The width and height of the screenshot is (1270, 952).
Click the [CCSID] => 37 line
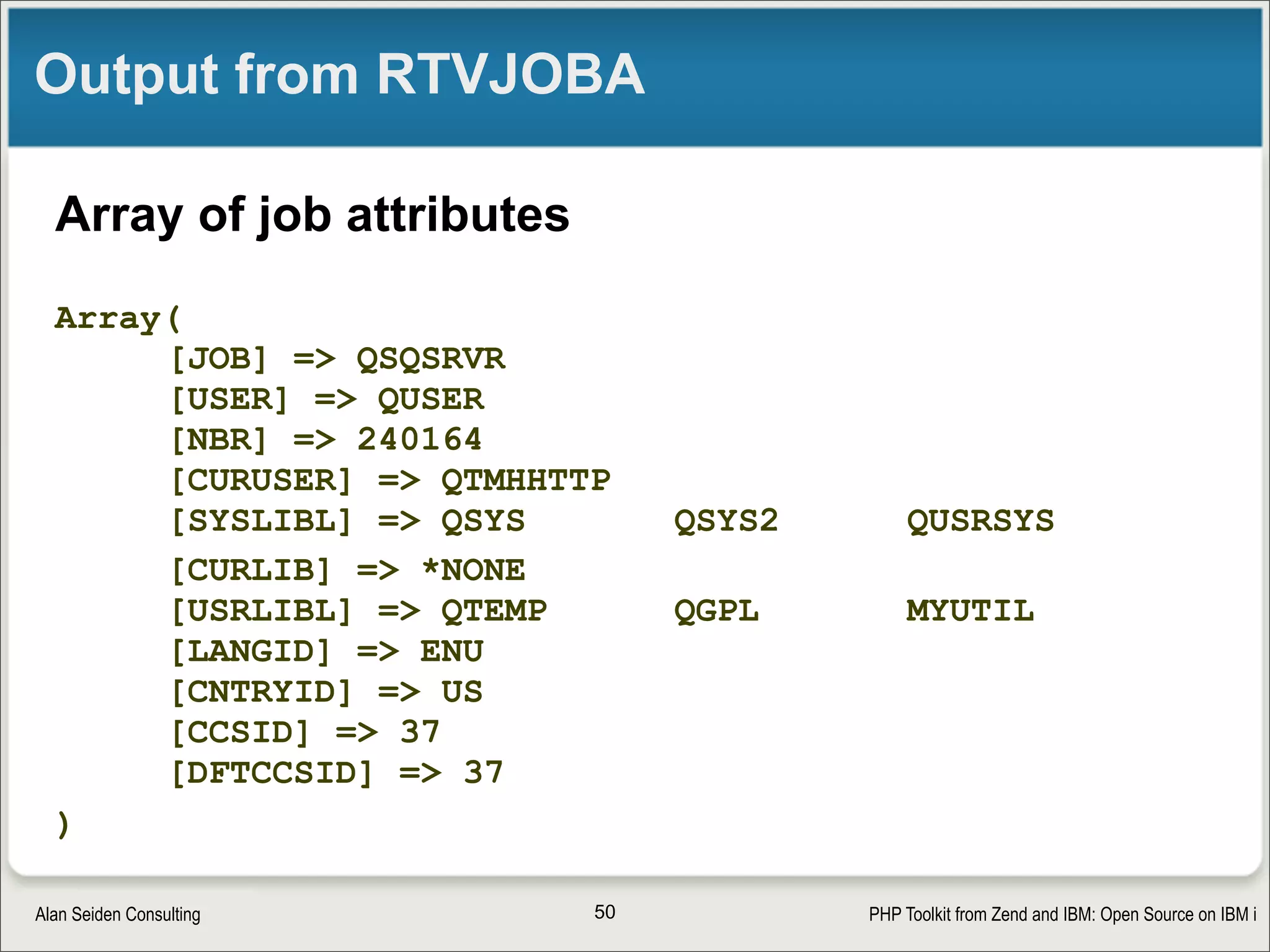coord(306,733)
